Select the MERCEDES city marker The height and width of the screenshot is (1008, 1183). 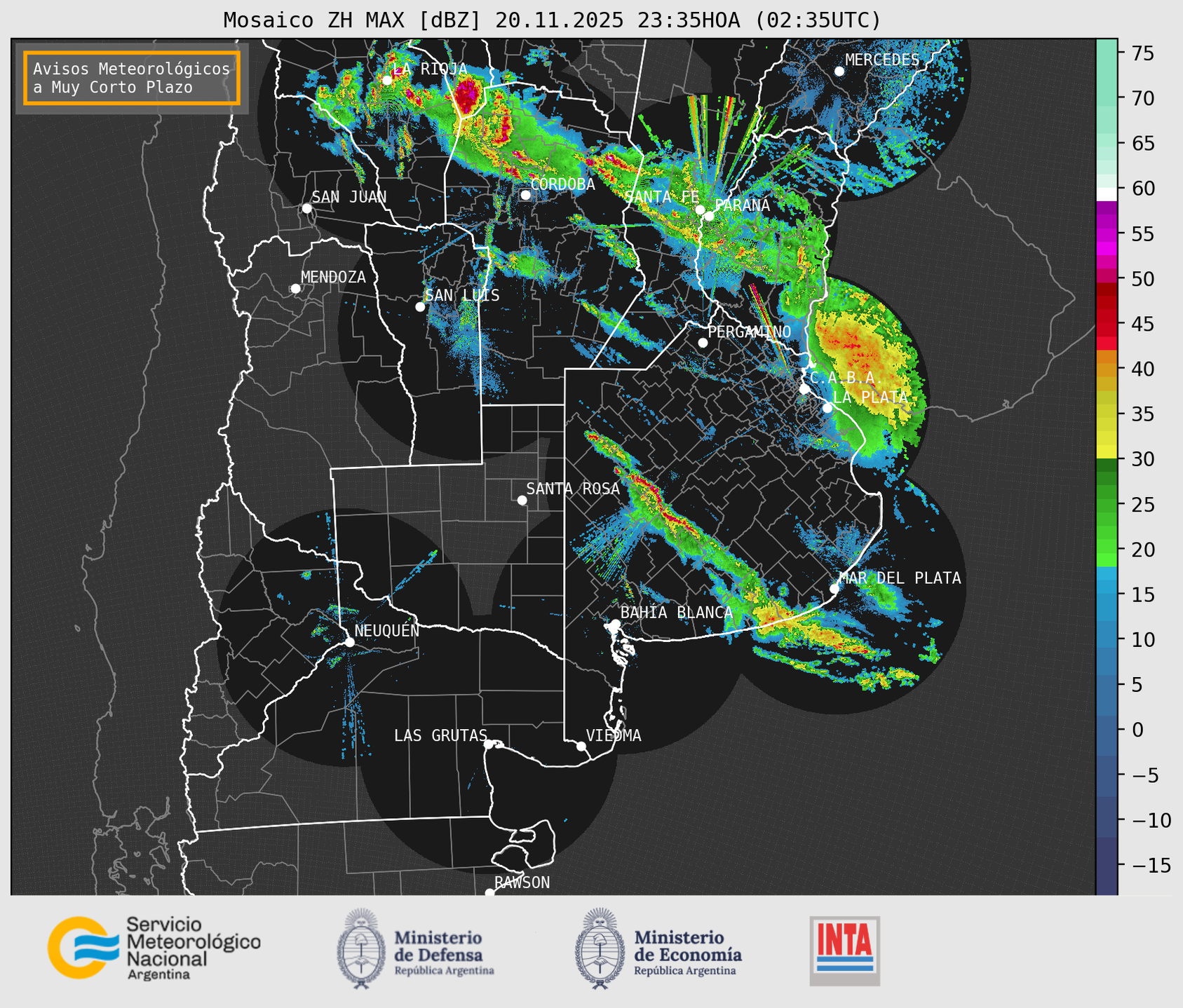click(839, 71)
